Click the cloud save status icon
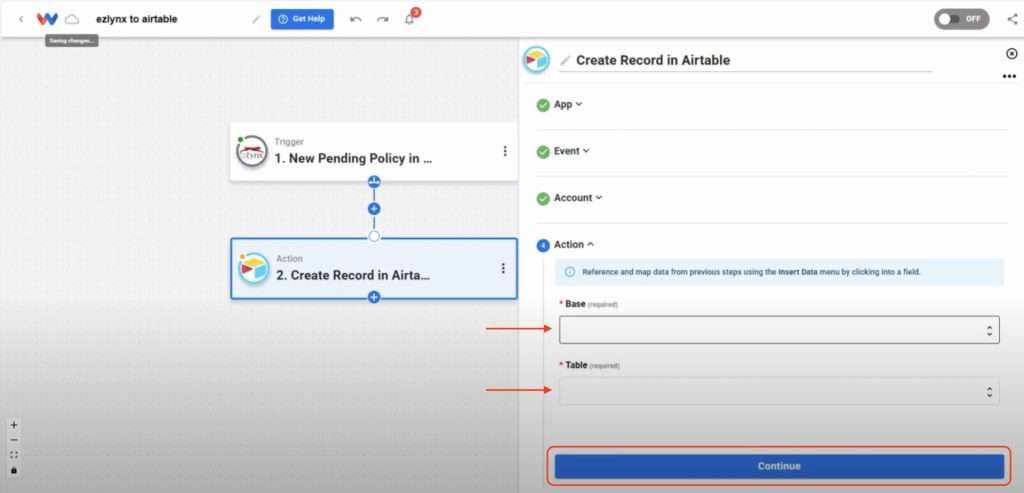1024x493 pixels. [72, 19]
